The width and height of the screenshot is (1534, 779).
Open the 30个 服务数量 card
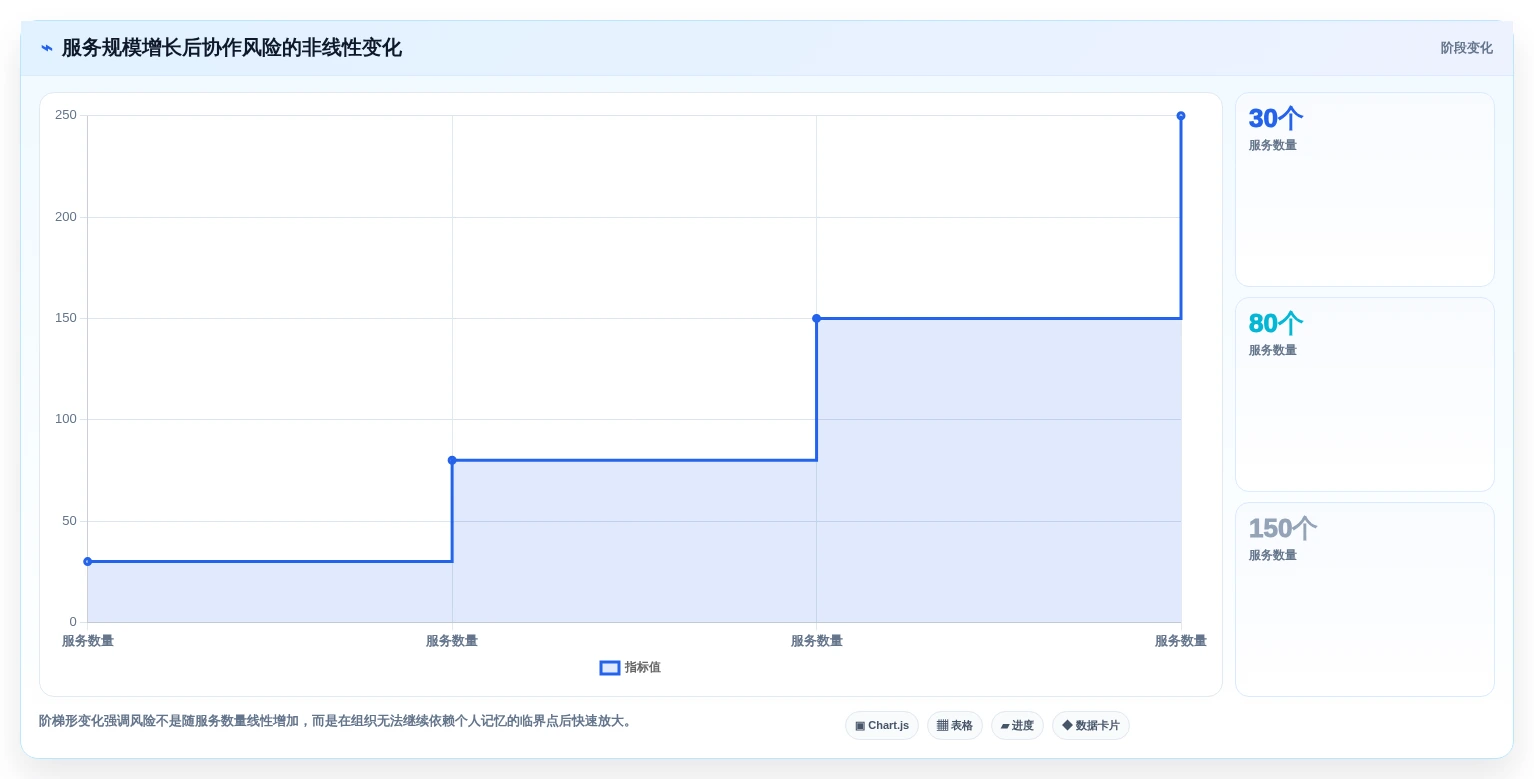[x=1365, y=190]
